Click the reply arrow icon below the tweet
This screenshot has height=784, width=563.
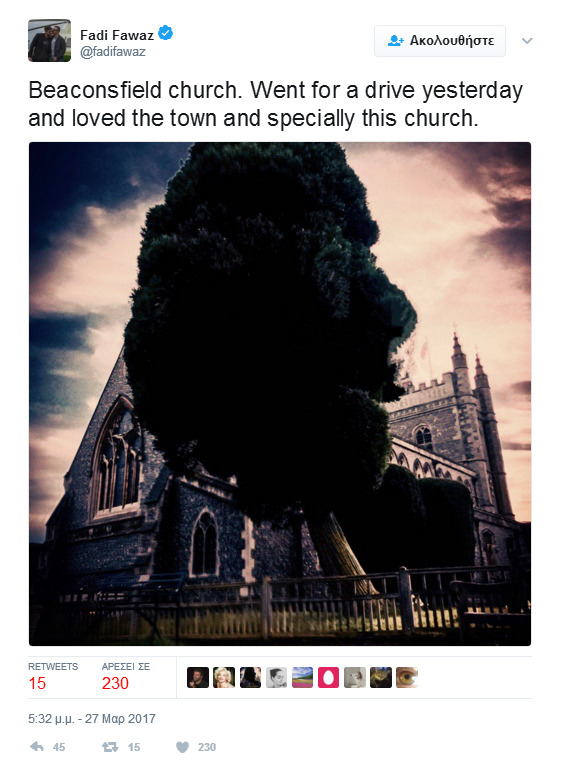(x=37, y=746)
